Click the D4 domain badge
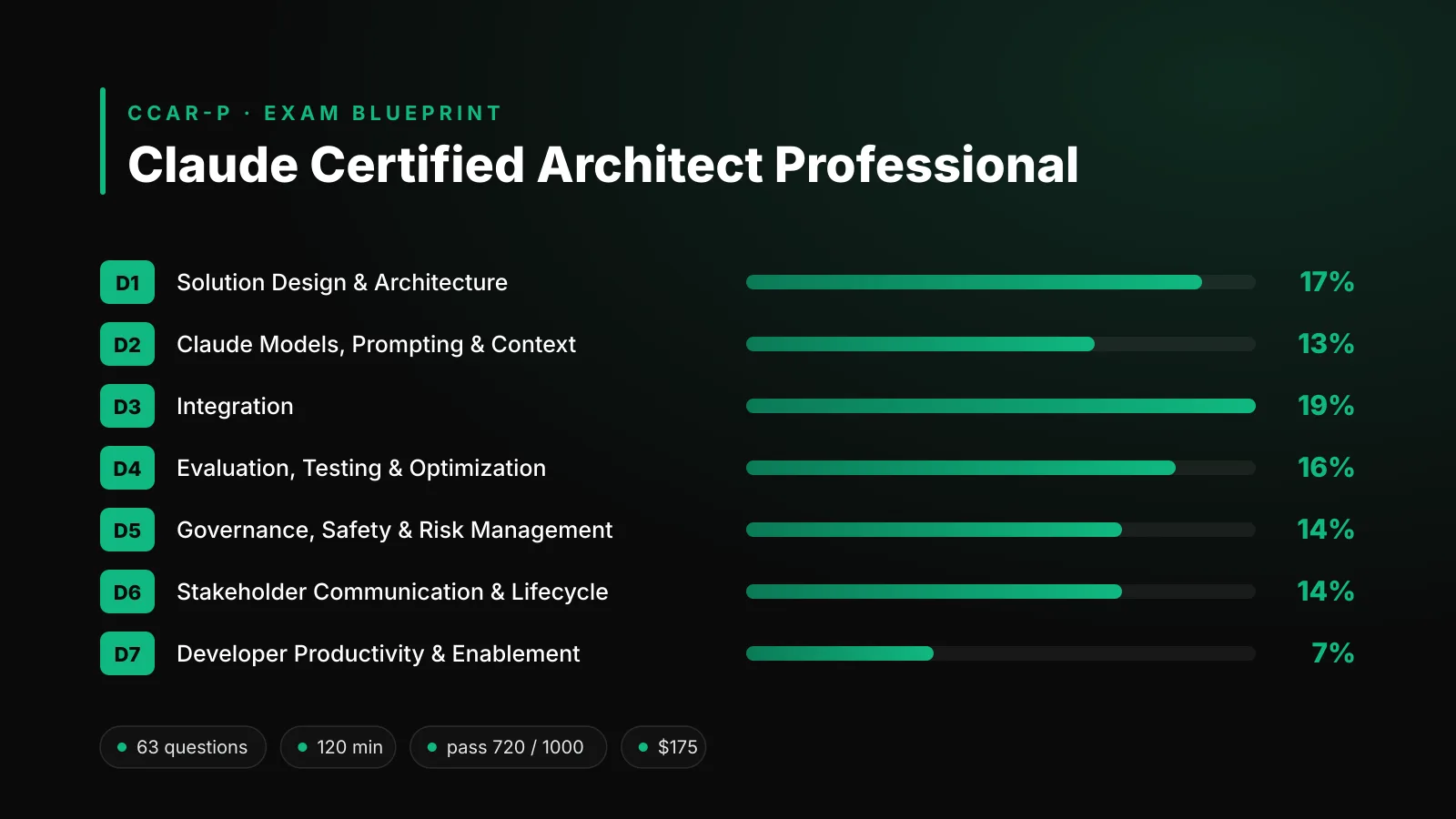1456x819 pixels. pos(127,468)
